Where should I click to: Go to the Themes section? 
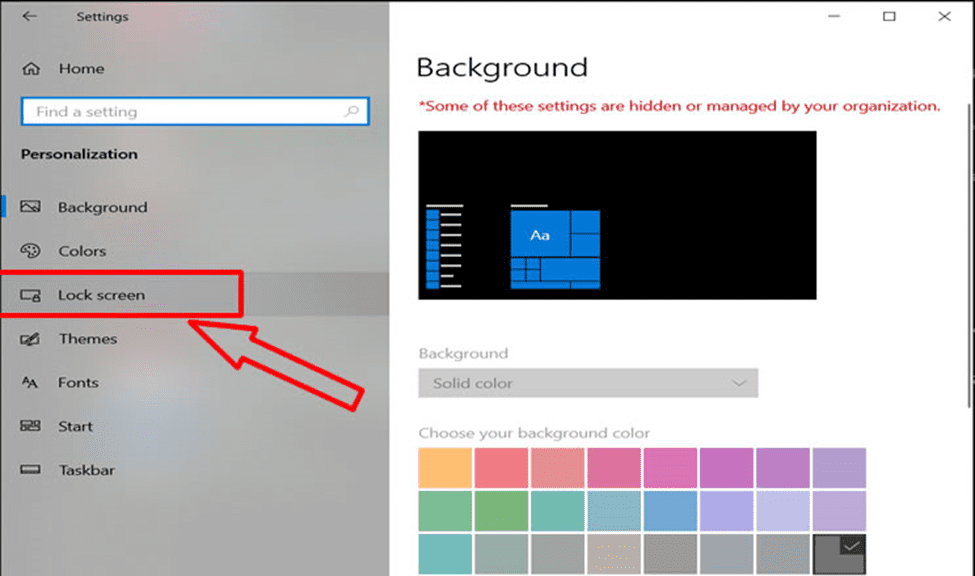(x=88, y=339)
